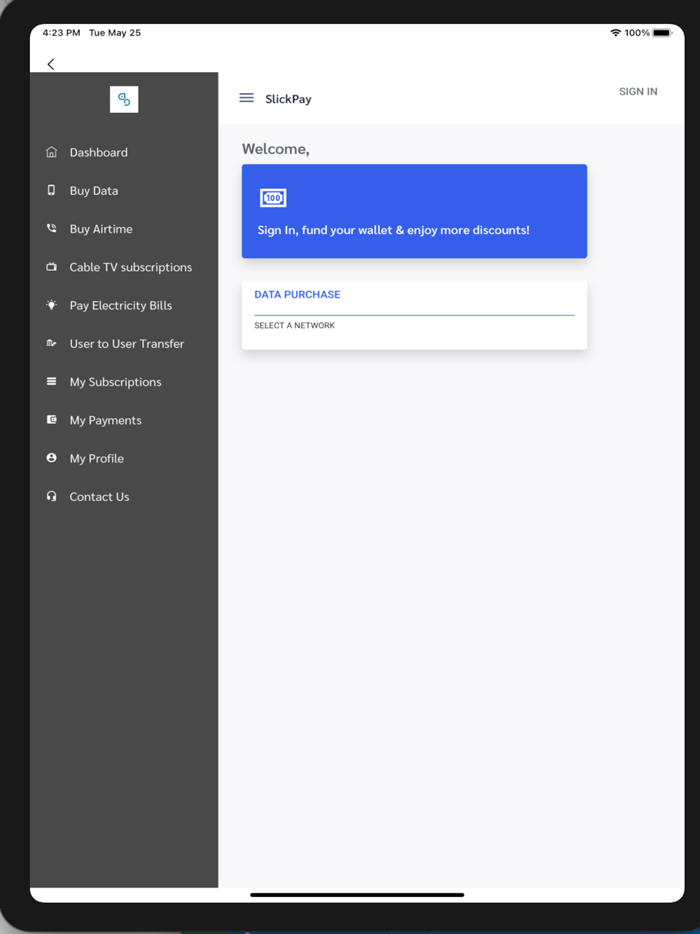
Task: Select the Dashboard home icon
Action: coord(51,152)
